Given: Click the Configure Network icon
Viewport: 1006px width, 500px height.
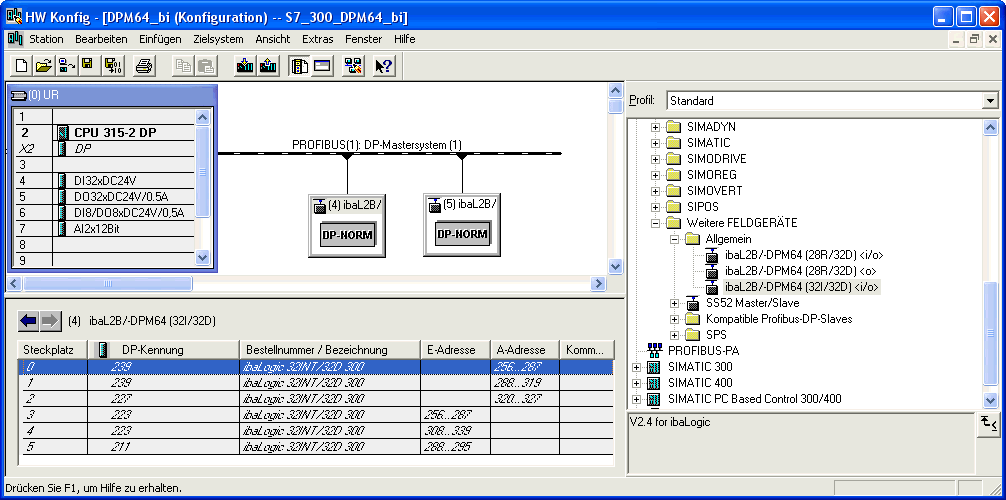Looking at the screenshot, I should pyautogui.click(x=353, y=66).
